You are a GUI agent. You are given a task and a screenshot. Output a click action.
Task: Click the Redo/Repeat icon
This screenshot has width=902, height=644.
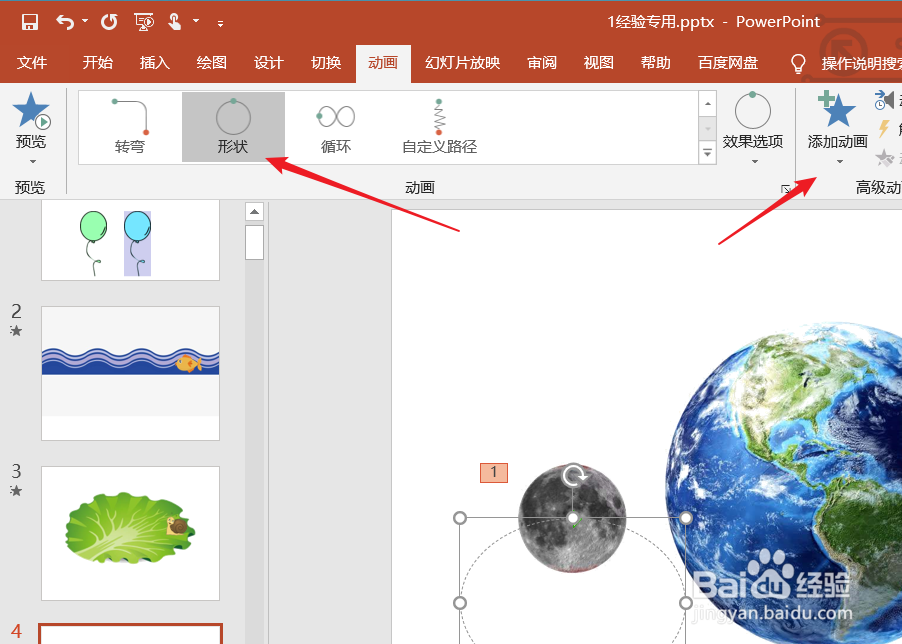pos(109,22)
